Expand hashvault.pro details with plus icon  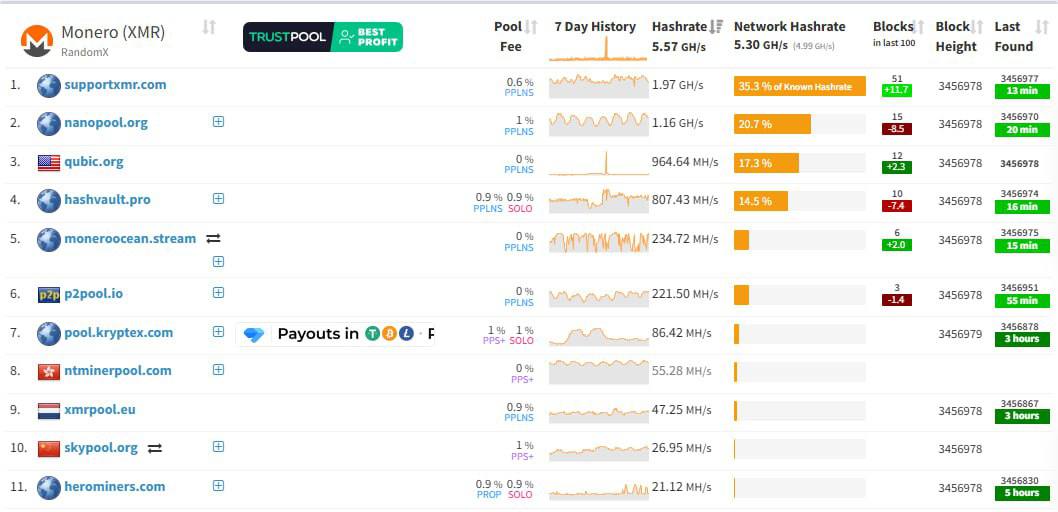[218, 198]
